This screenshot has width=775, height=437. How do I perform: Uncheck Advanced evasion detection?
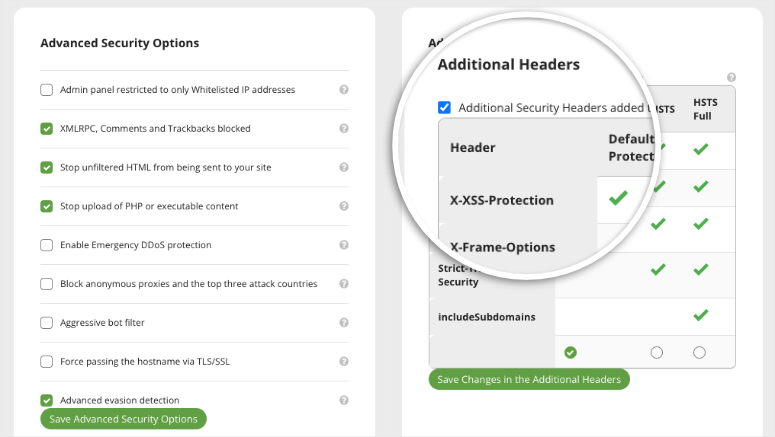(46, 400)
